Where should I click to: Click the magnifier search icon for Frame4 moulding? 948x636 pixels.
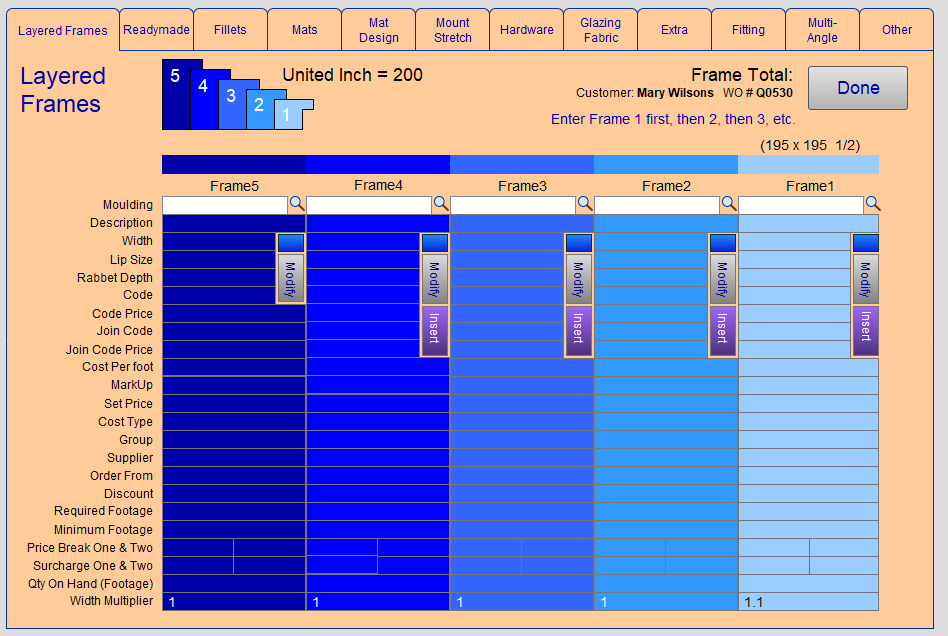[441, 204]
